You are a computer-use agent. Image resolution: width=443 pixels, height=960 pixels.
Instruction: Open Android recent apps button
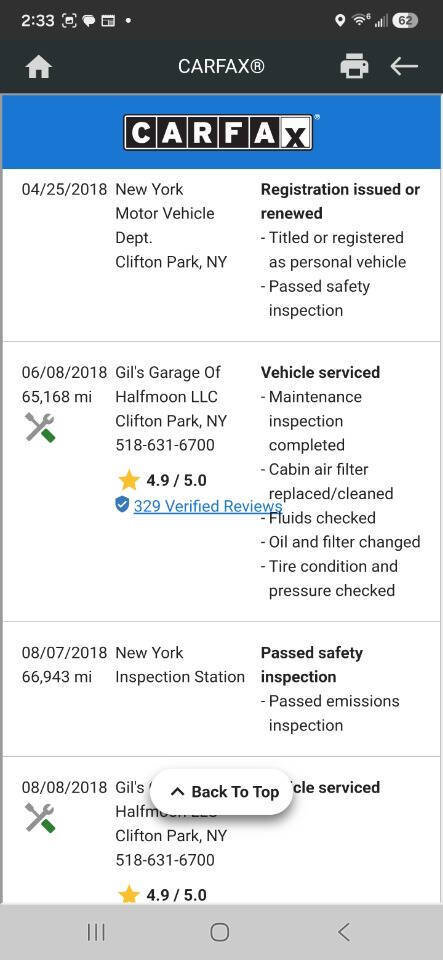point(96,932)
